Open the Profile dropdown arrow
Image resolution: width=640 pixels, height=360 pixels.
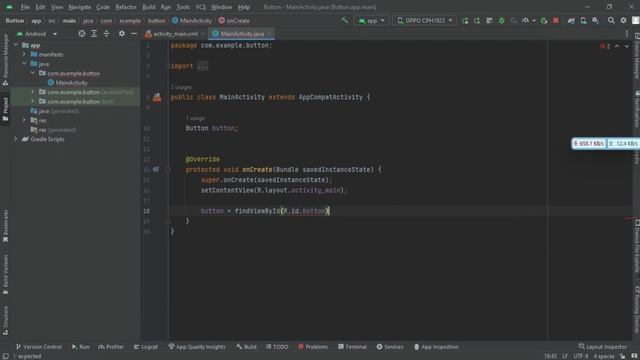click(x=533, y=20)
